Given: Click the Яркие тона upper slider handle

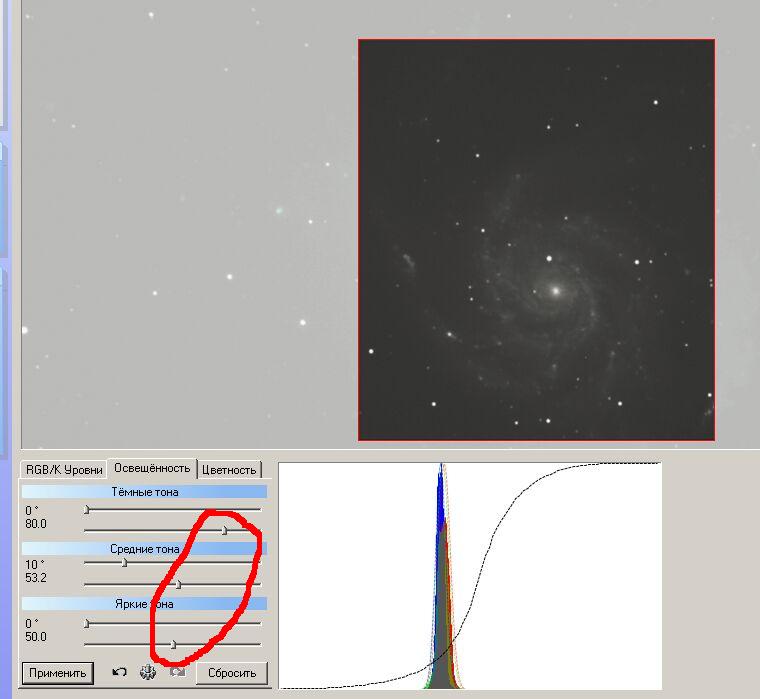Looking at the screenshot, I should click(87, 624).
